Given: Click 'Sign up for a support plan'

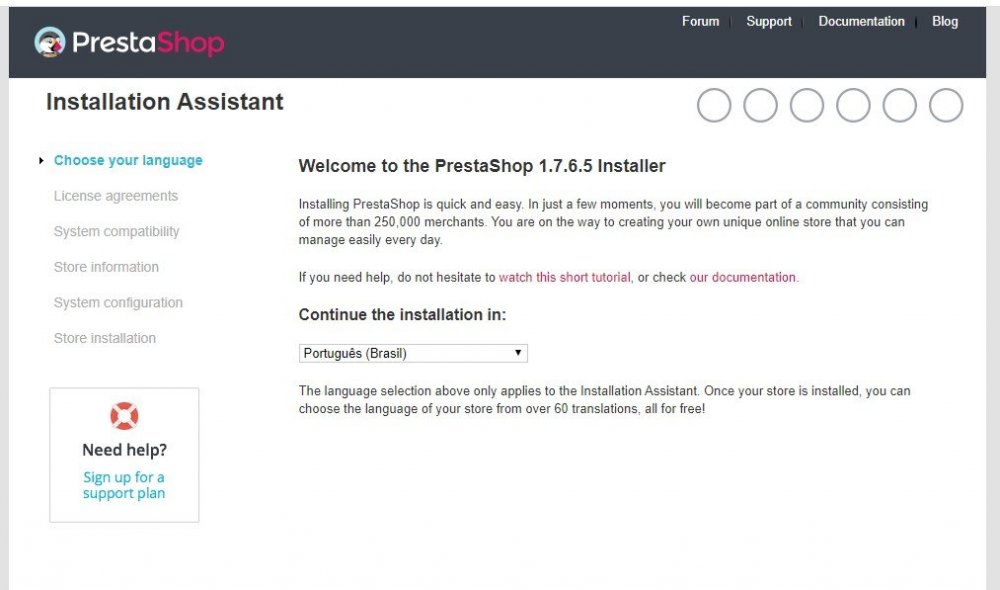Looking at the screenshot, I should pos(124,485).
